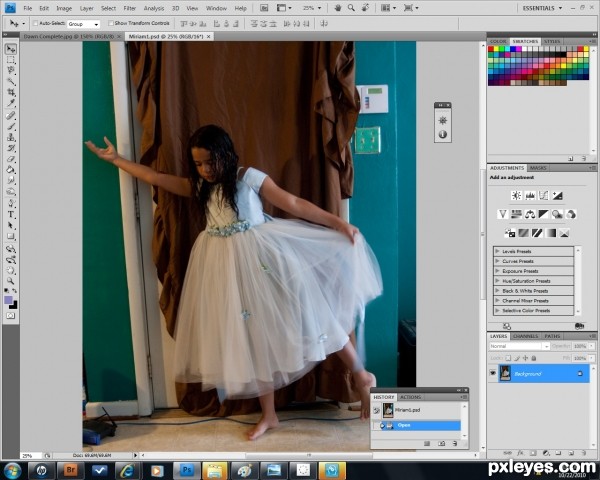The image size is (600, 480).
Task: Toggle Quick Mask mode
Action: point(11,315)
